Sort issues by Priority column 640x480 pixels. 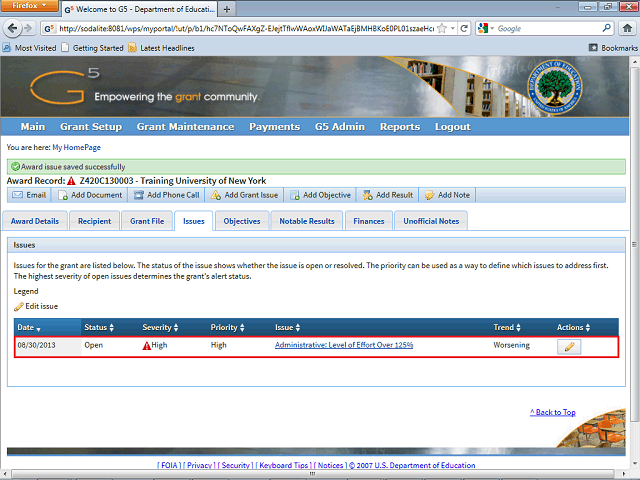[x=227, y=327]
